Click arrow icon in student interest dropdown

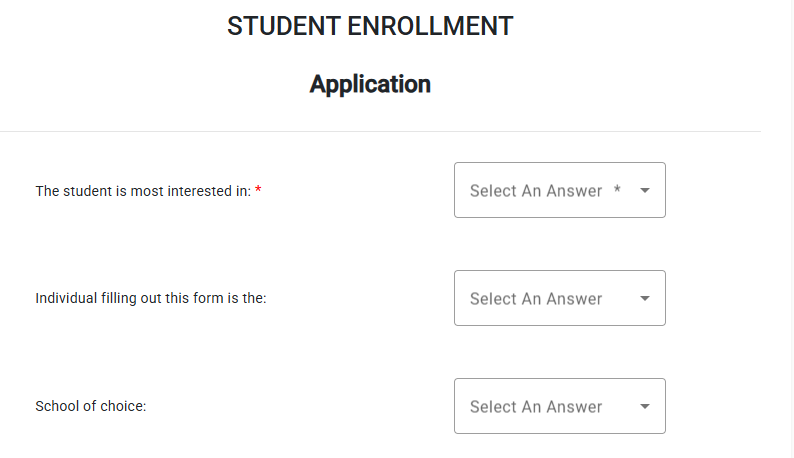point(645,190)
